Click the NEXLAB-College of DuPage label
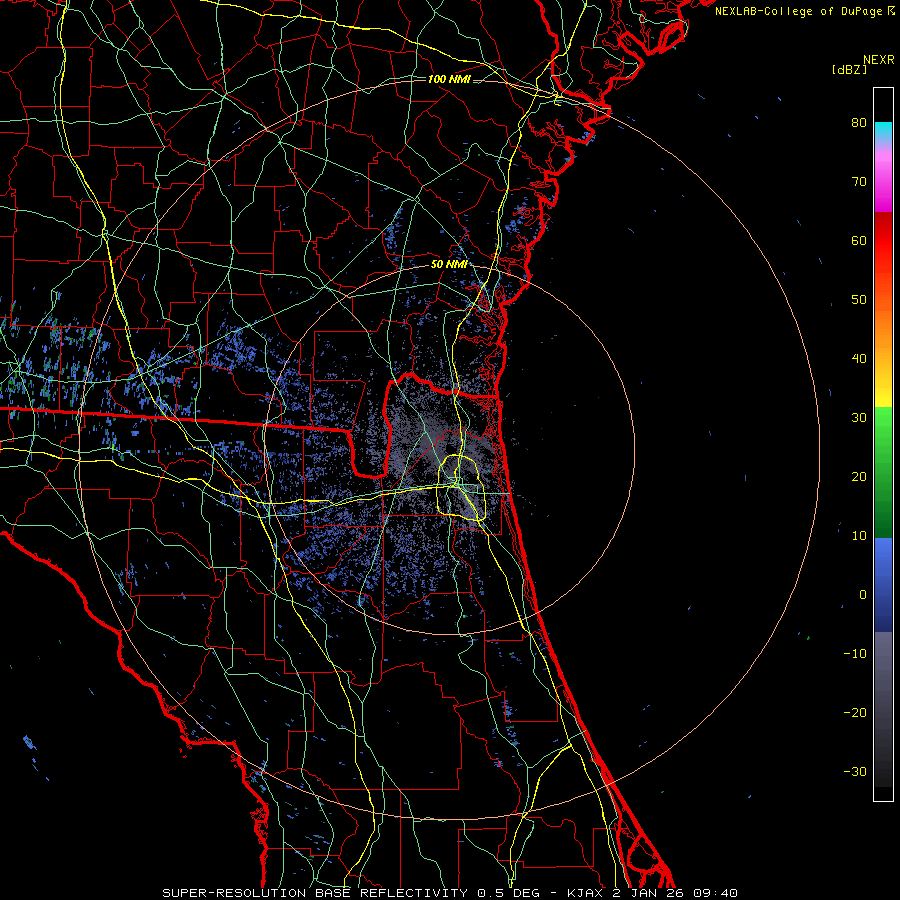This screenshot has width=900, height=900. (x=798, y=11)
